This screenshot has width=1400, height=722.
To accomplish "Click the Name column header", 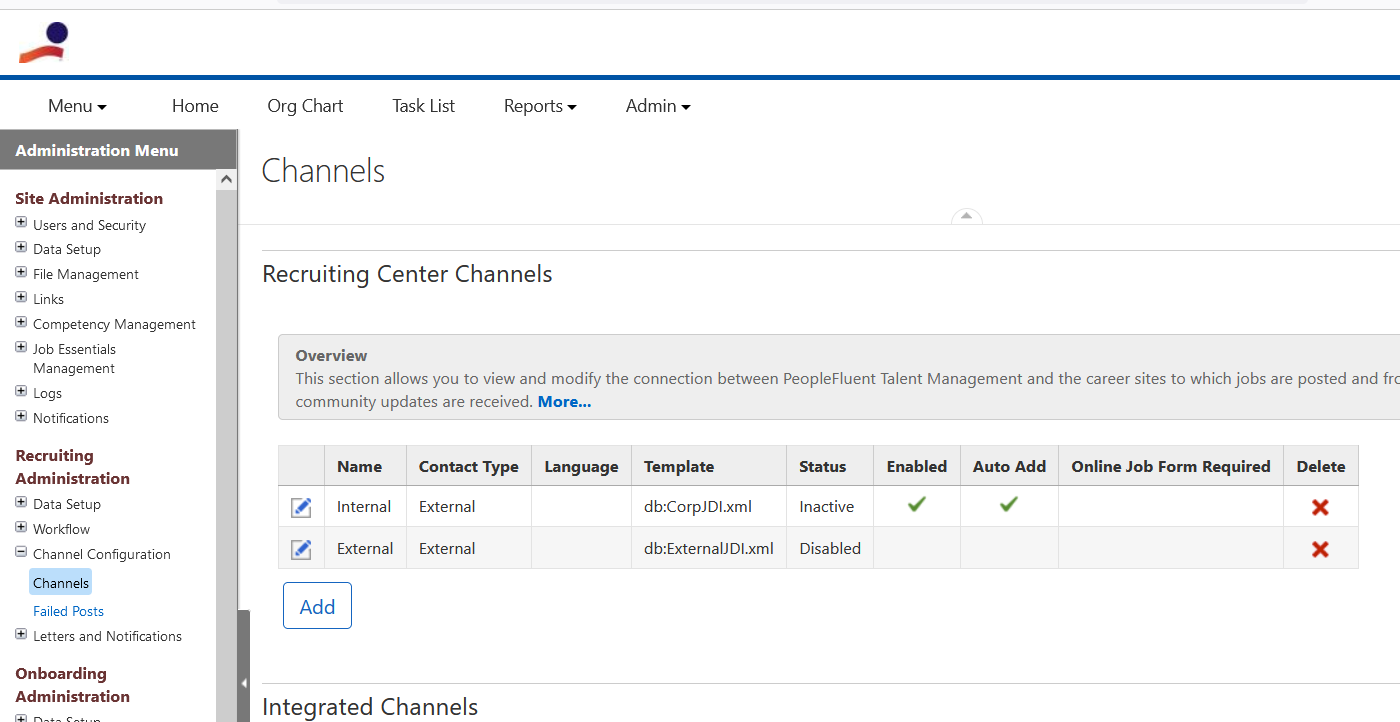I will pos(365,466).
